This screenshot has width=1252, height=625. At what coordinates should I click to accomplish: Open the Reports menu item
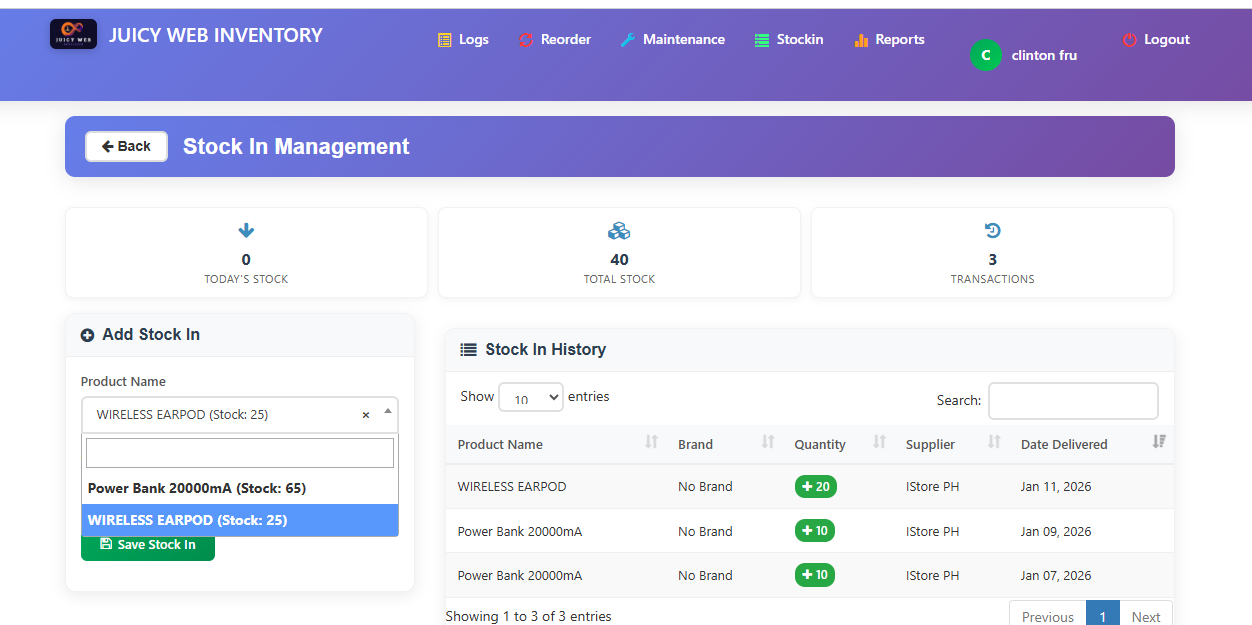tap(899, 39)
